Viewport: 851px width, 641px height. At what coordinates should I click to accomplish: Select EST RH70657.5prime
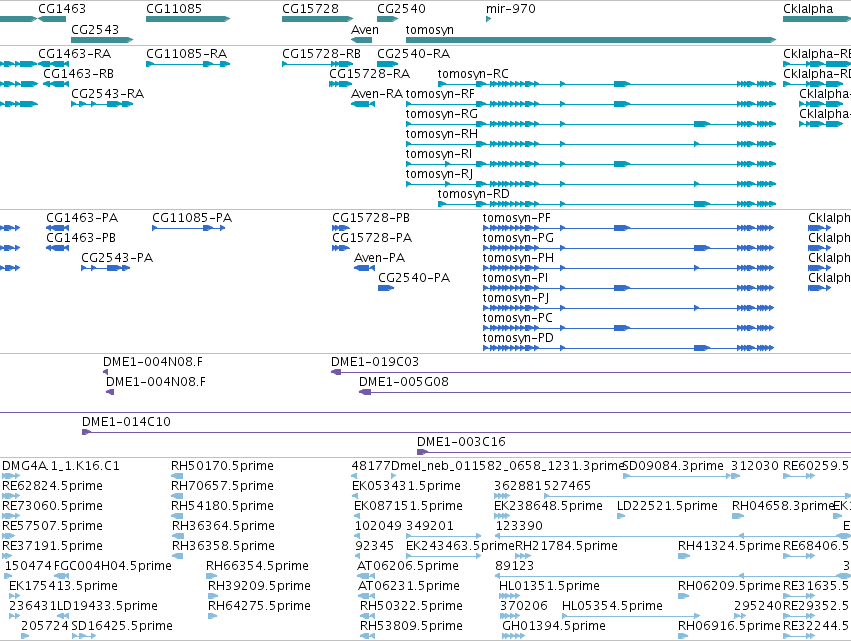click(x=222, y=486)
